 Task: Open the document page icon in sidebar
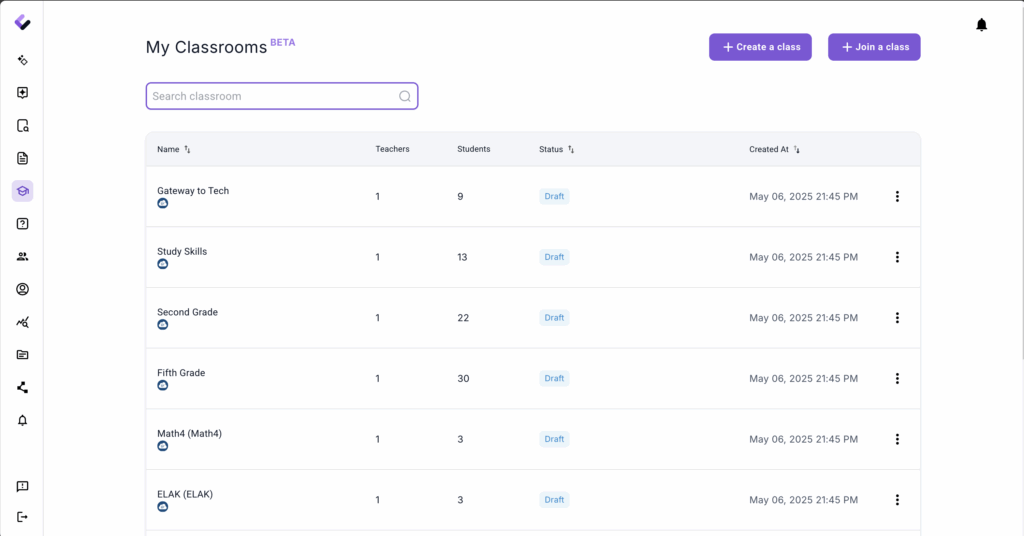[22, 158]
